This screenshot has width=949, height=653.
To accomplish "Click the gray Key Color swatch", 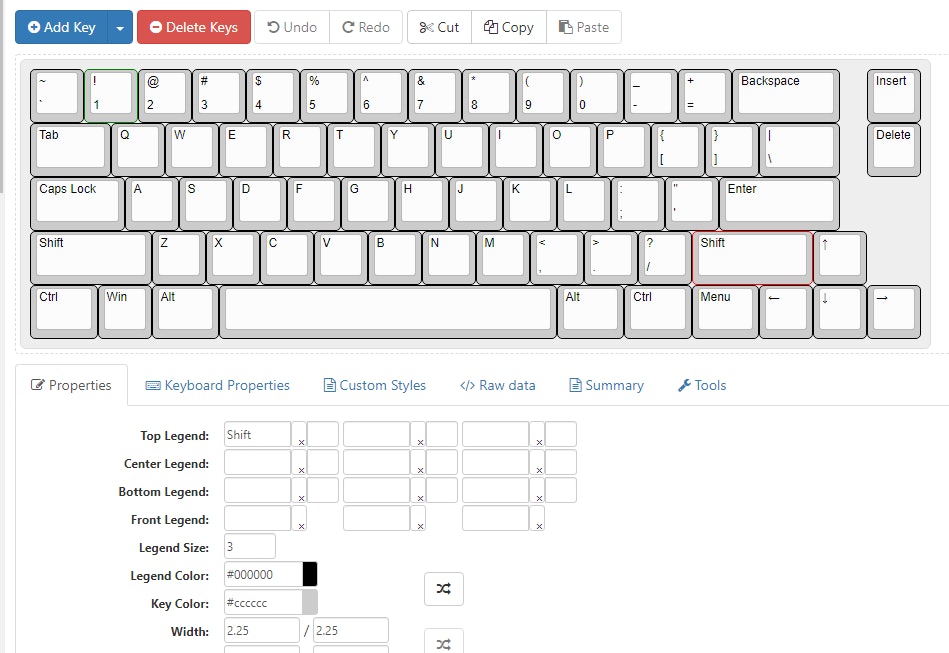I will pos(310,602).
